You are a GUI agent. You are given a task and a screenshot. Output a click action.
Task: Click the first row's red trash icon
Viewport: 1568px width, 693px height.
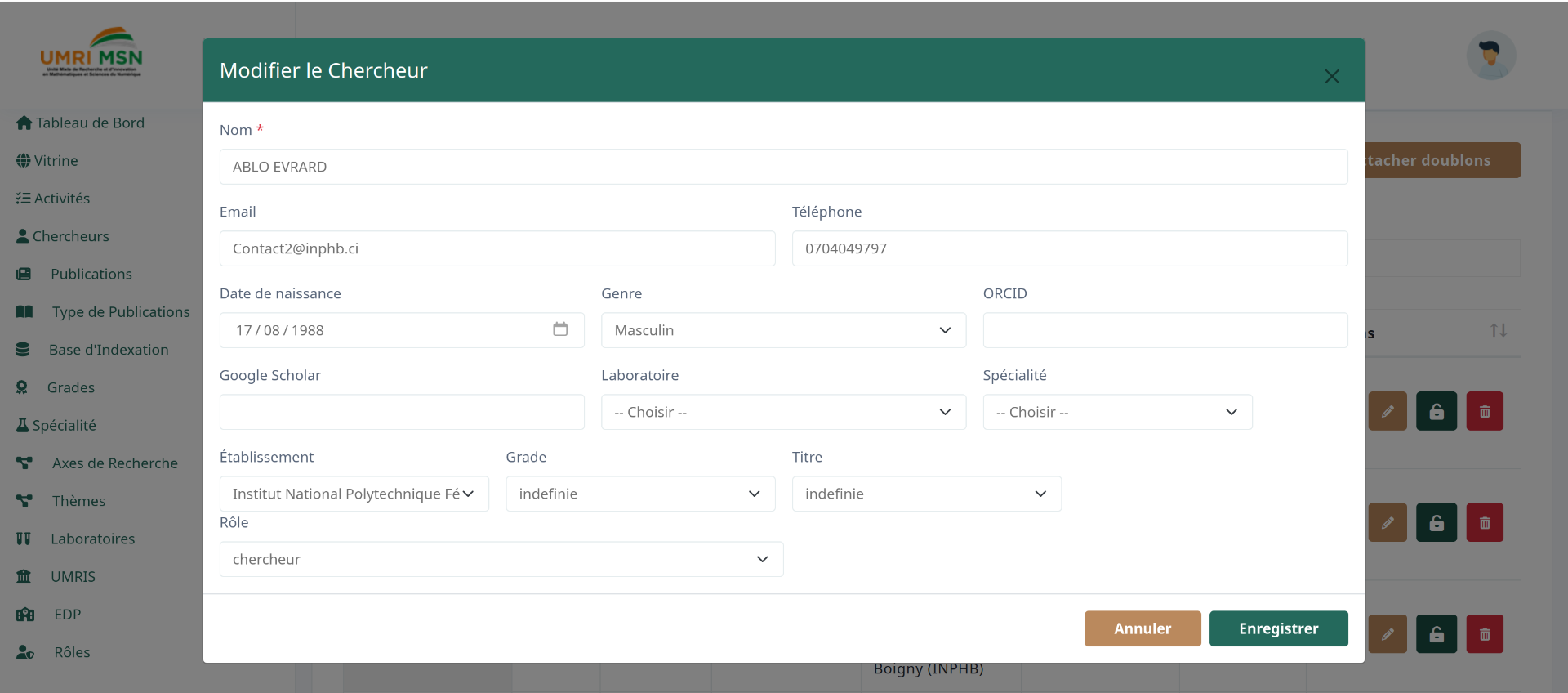(x=1485, y=411)
